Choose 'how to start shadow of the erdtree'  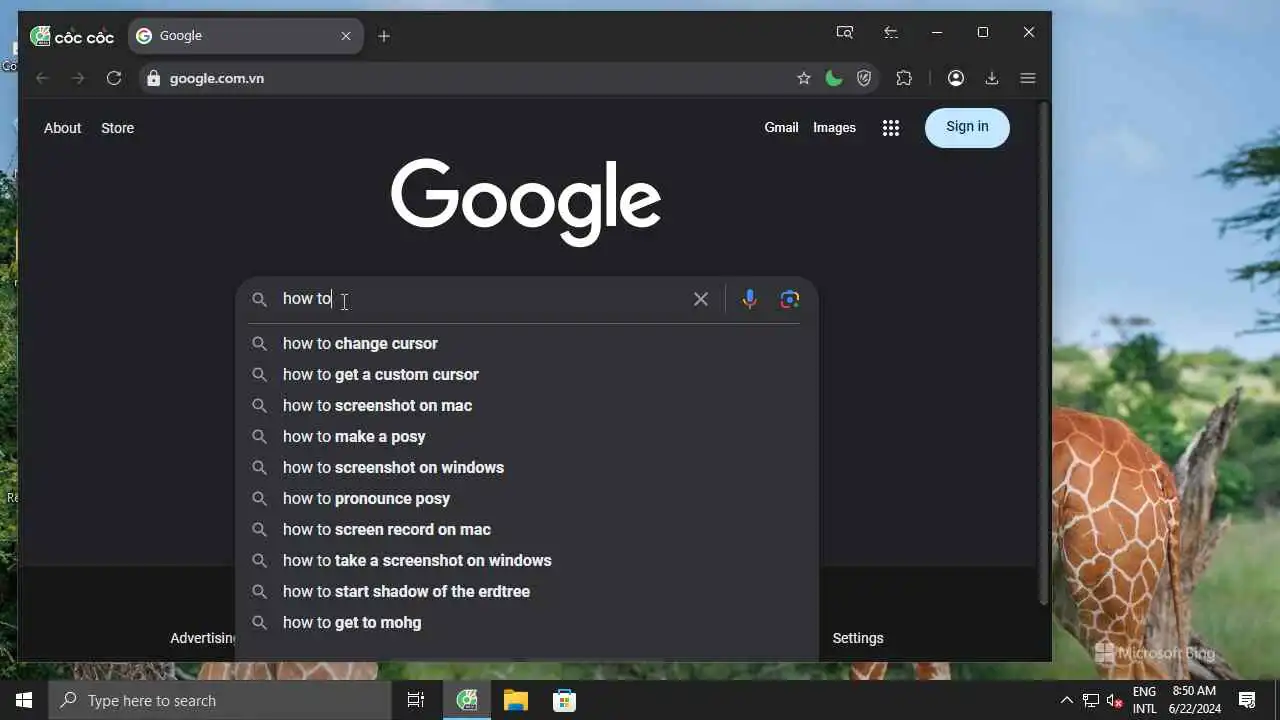pyautogui.click(x=527, y=591)
